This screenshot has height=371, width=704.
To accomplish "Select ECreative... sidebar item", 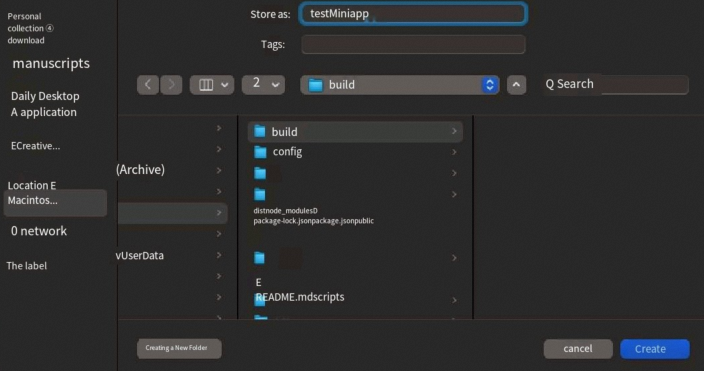I will click(x=35, y=146).
